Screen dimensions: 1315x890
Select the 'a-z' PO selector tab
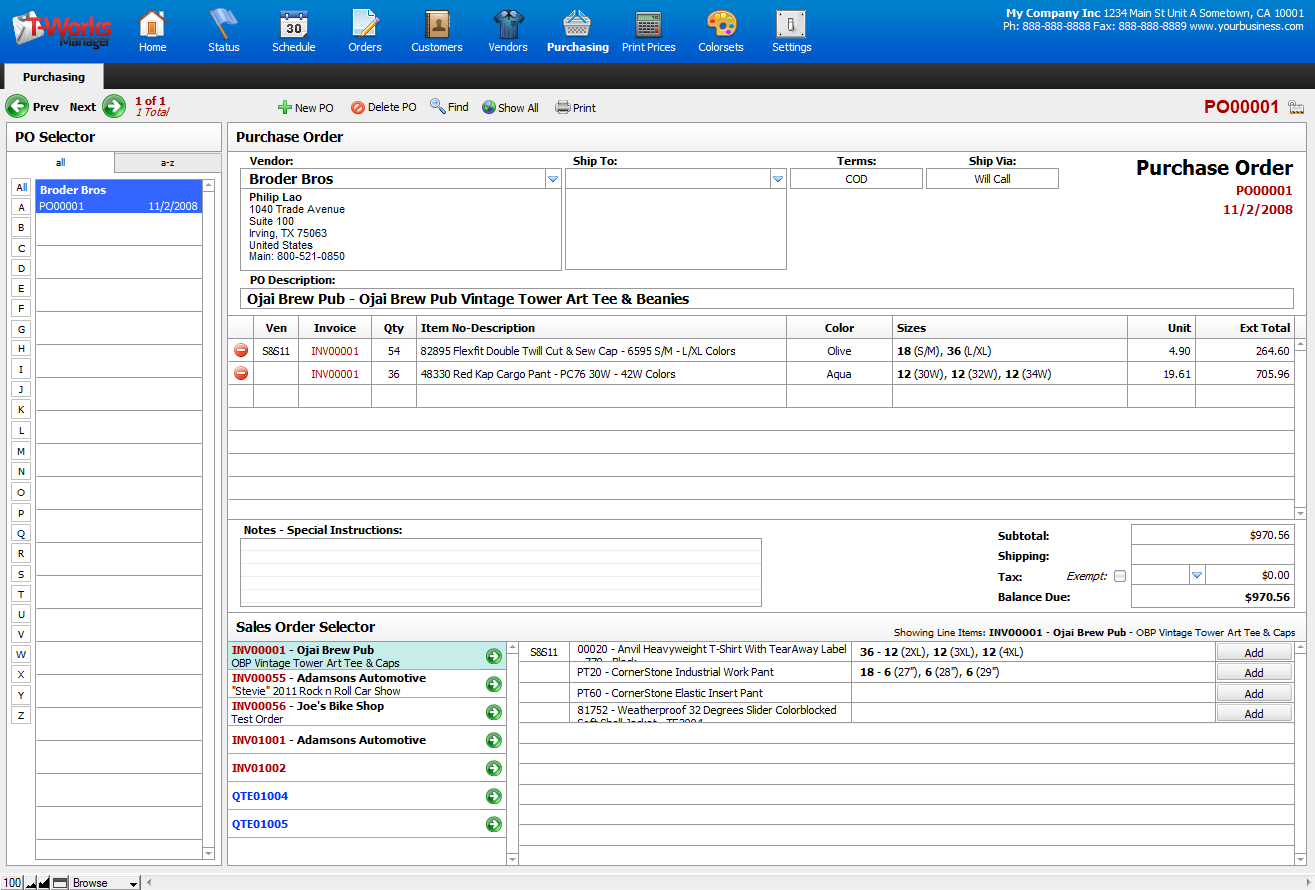tap(168, 162)
